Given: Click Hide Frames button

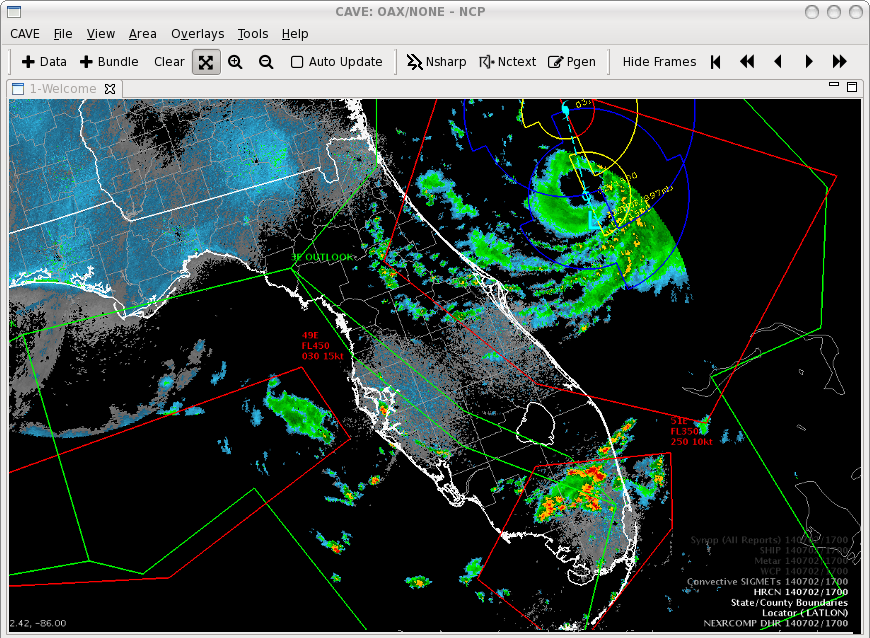Looking at the screenshot, I should click(659, 62).
